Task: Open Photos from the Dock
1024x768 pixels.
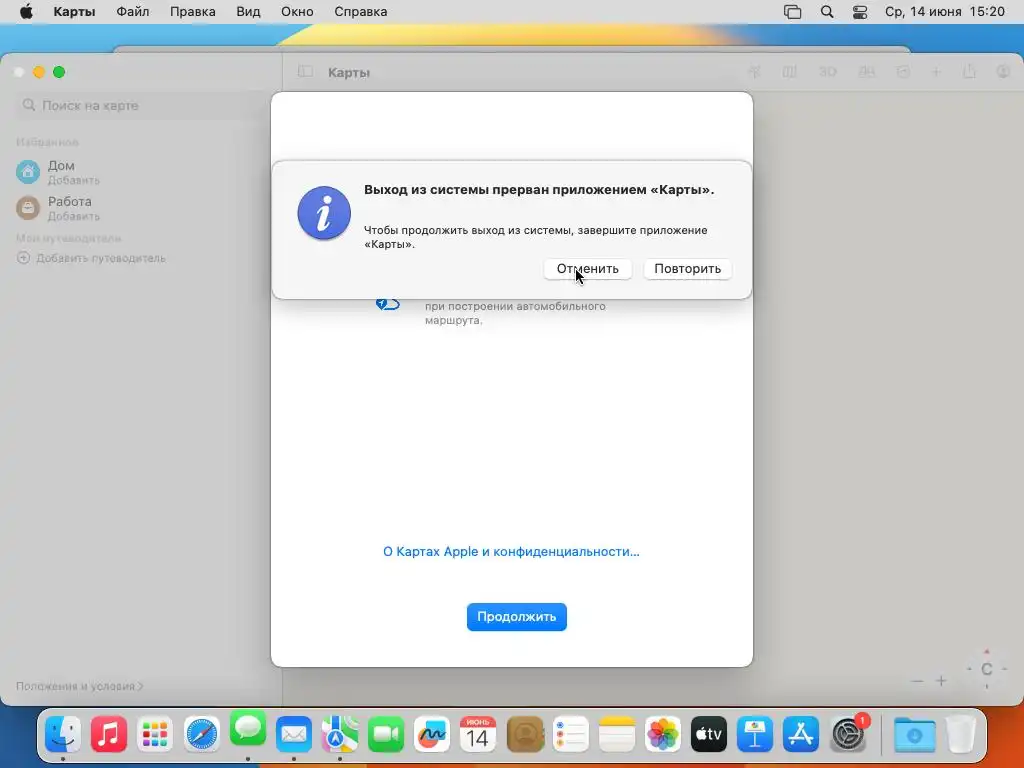Action: pyautogui.click(x=663, y=734)
